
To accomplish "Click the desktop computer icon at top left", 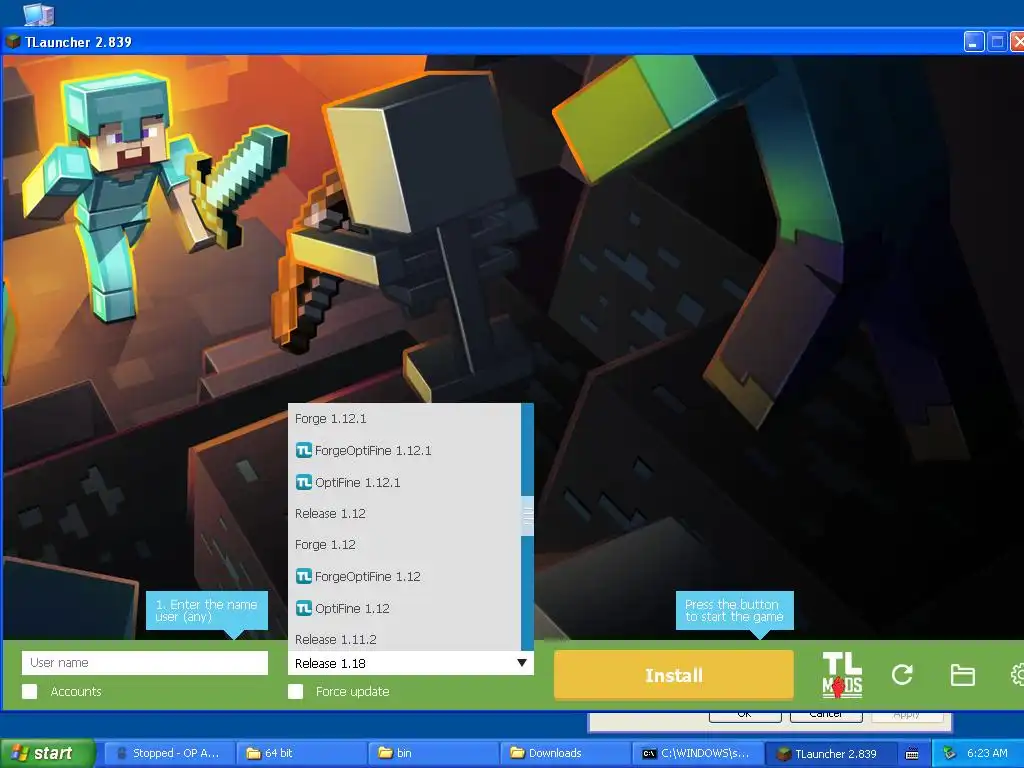I will [x=39, y=14].
